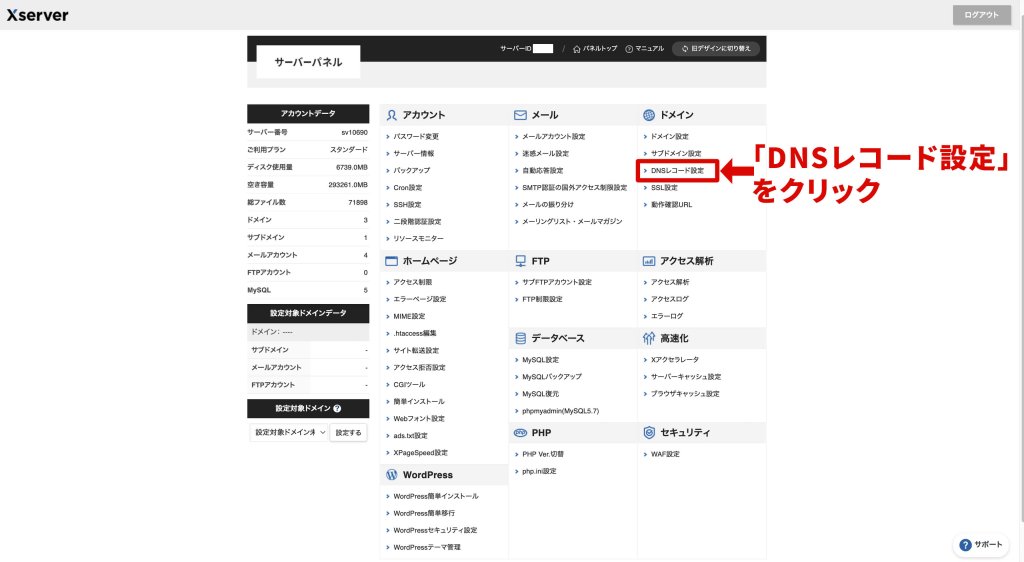
Task: Click the WordPress logo icon
Action: tap(391, 475)
